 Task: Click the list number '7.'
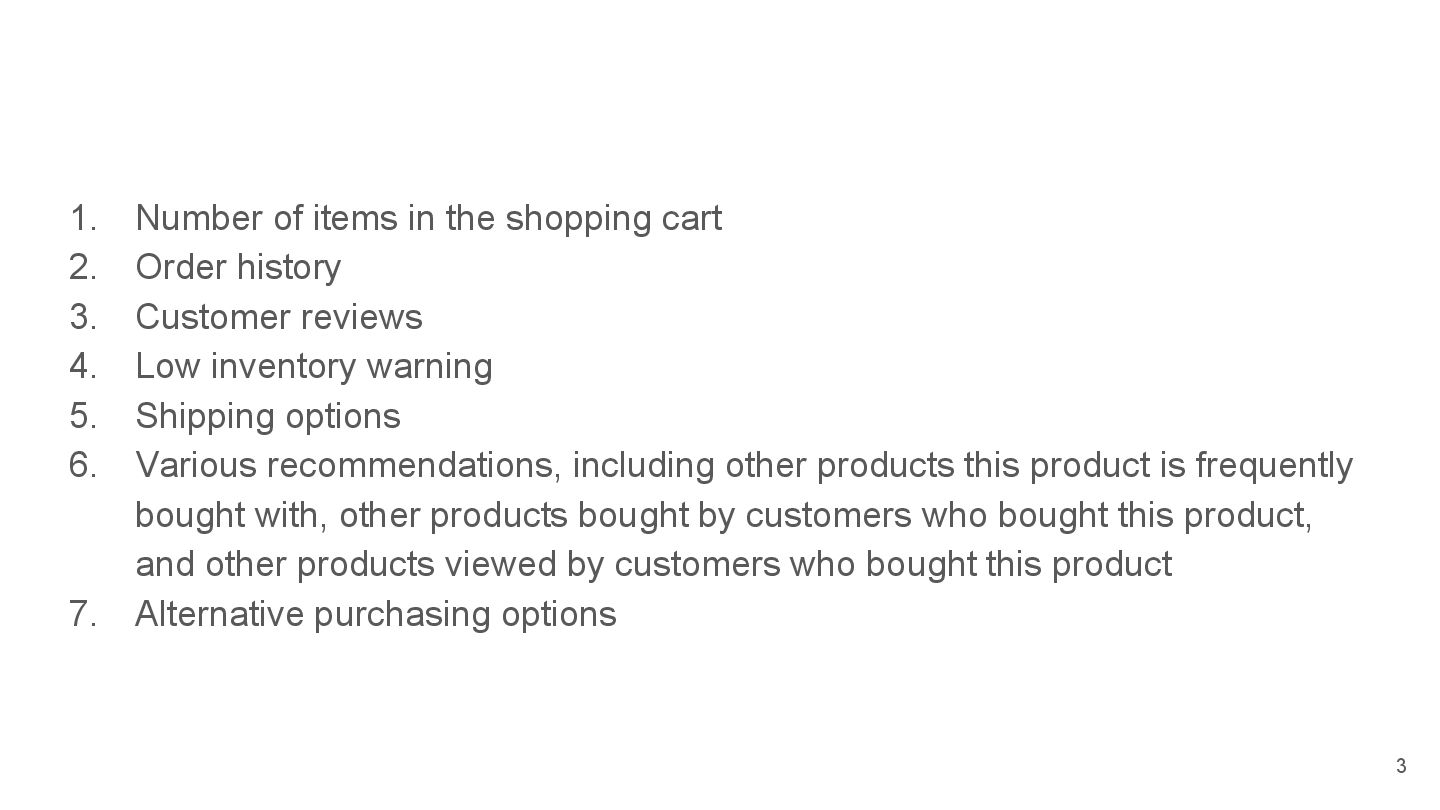[x=84, y=613]
